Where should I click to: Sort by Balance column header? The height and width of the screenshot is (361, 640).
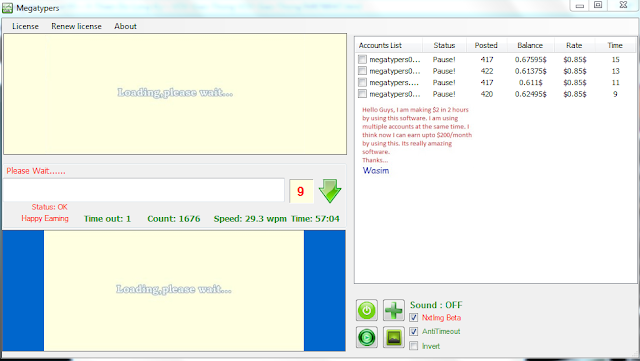(530, 45)
